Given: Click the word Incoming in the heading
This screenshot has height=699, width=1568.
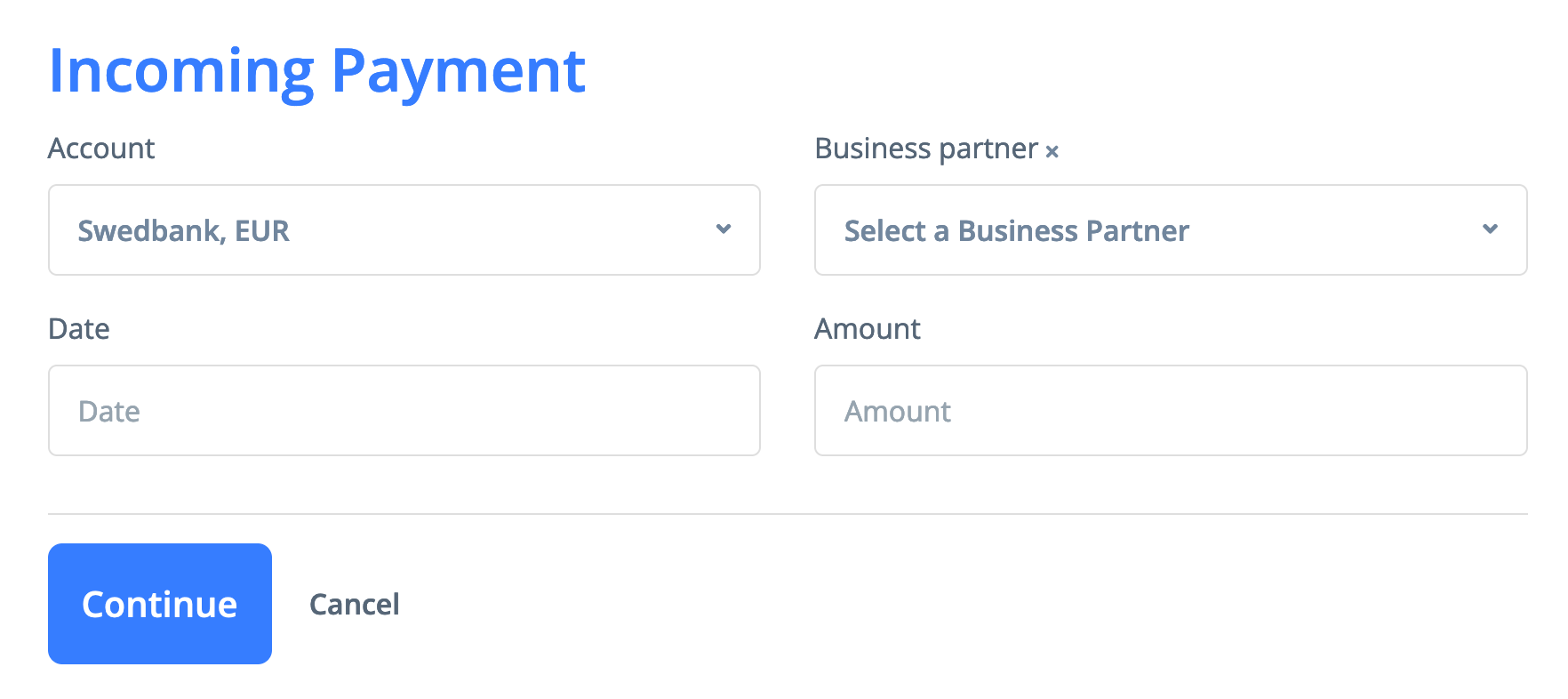Looking at the screenshot, I should [181, 71].
